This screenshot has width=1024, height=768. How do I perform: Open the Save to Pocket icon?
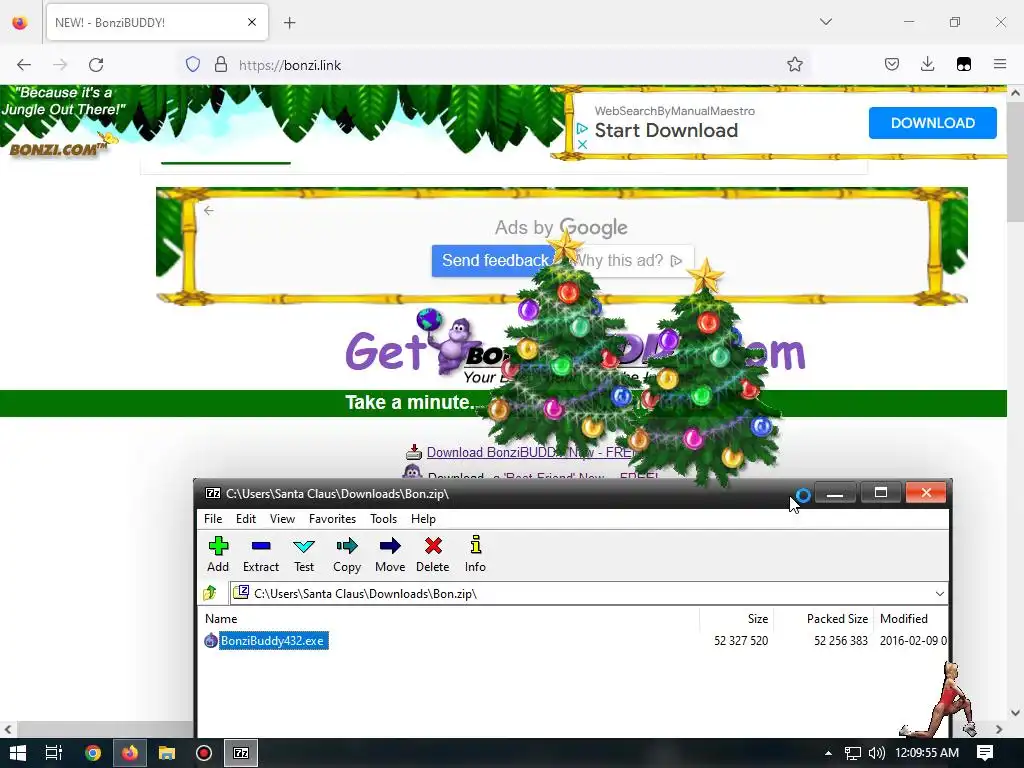pos(892,64)
